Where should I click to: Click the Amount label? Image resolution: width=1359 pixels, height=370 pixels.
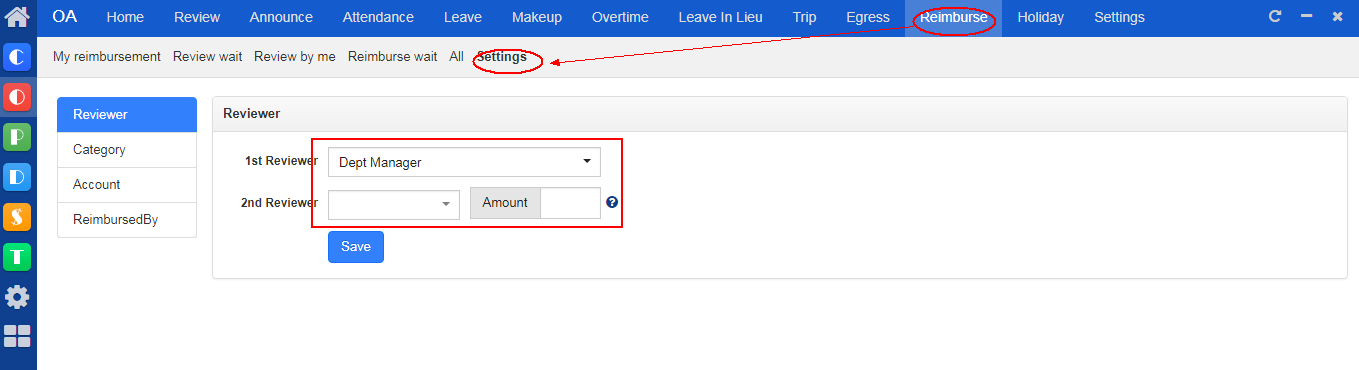pyautogui.click(x=505, y=203)
